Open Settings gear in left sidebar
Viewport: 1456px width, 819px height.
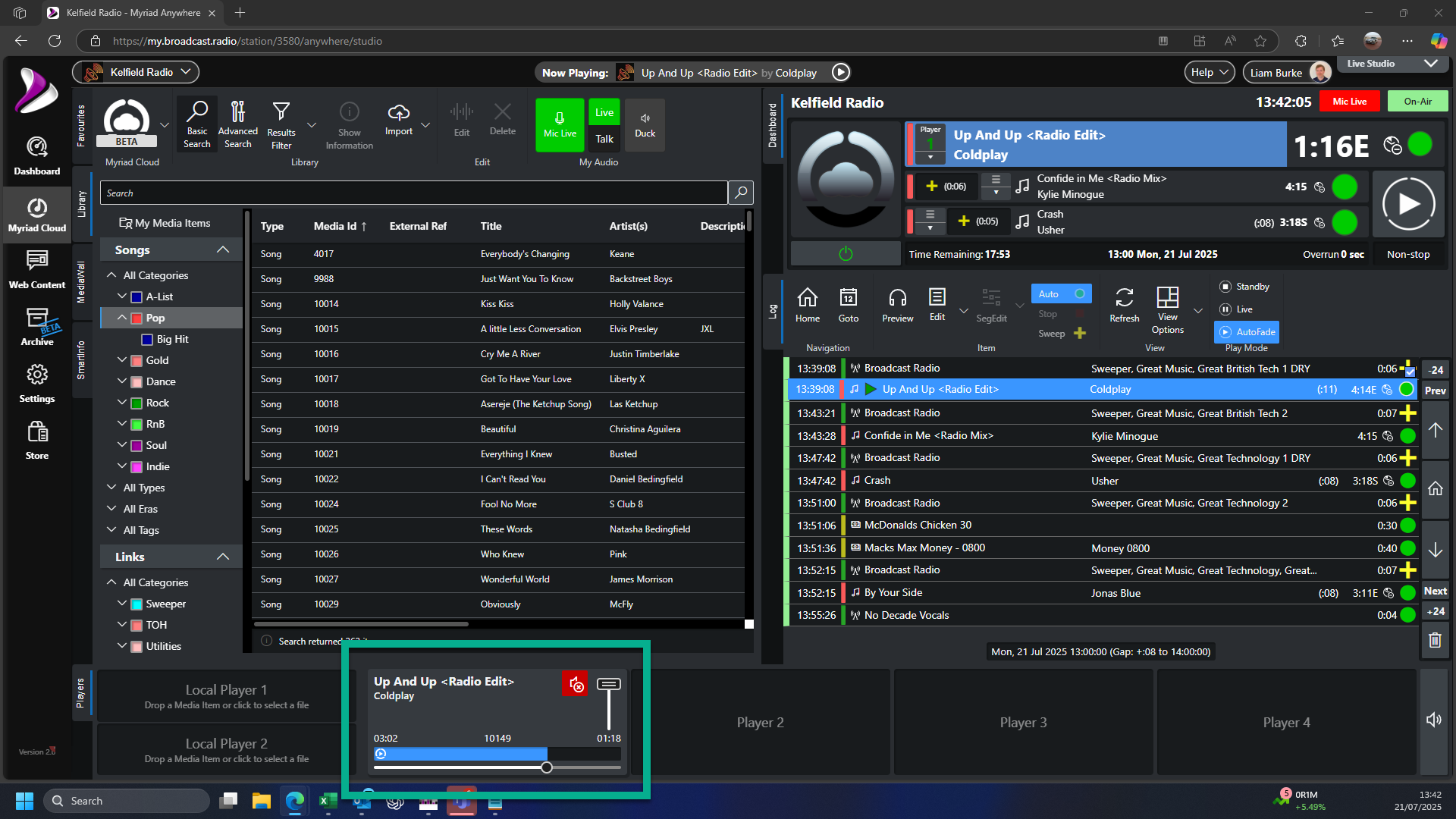[x=36, y=383]
